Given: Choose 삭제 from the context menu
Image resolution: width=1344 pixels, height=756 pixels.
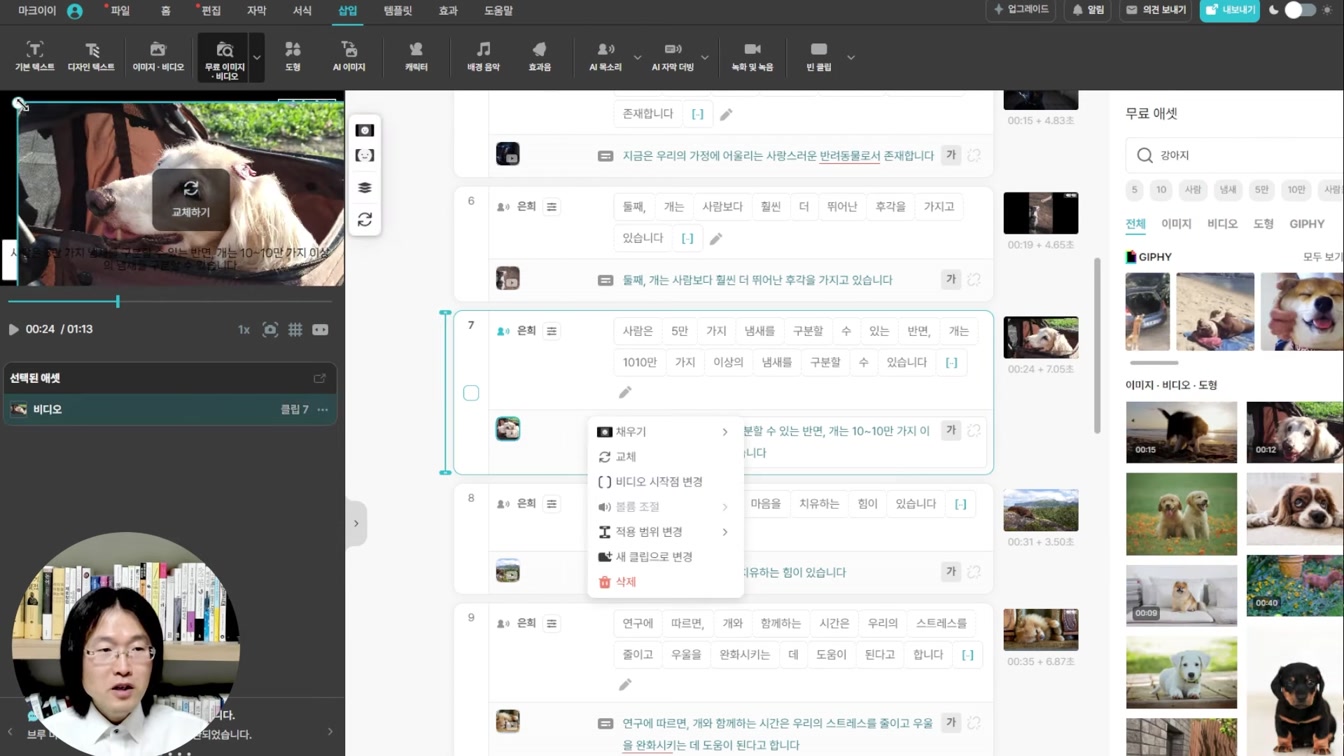Looking at the screenshot, I should pyautogui.click(x=665, y=582).
